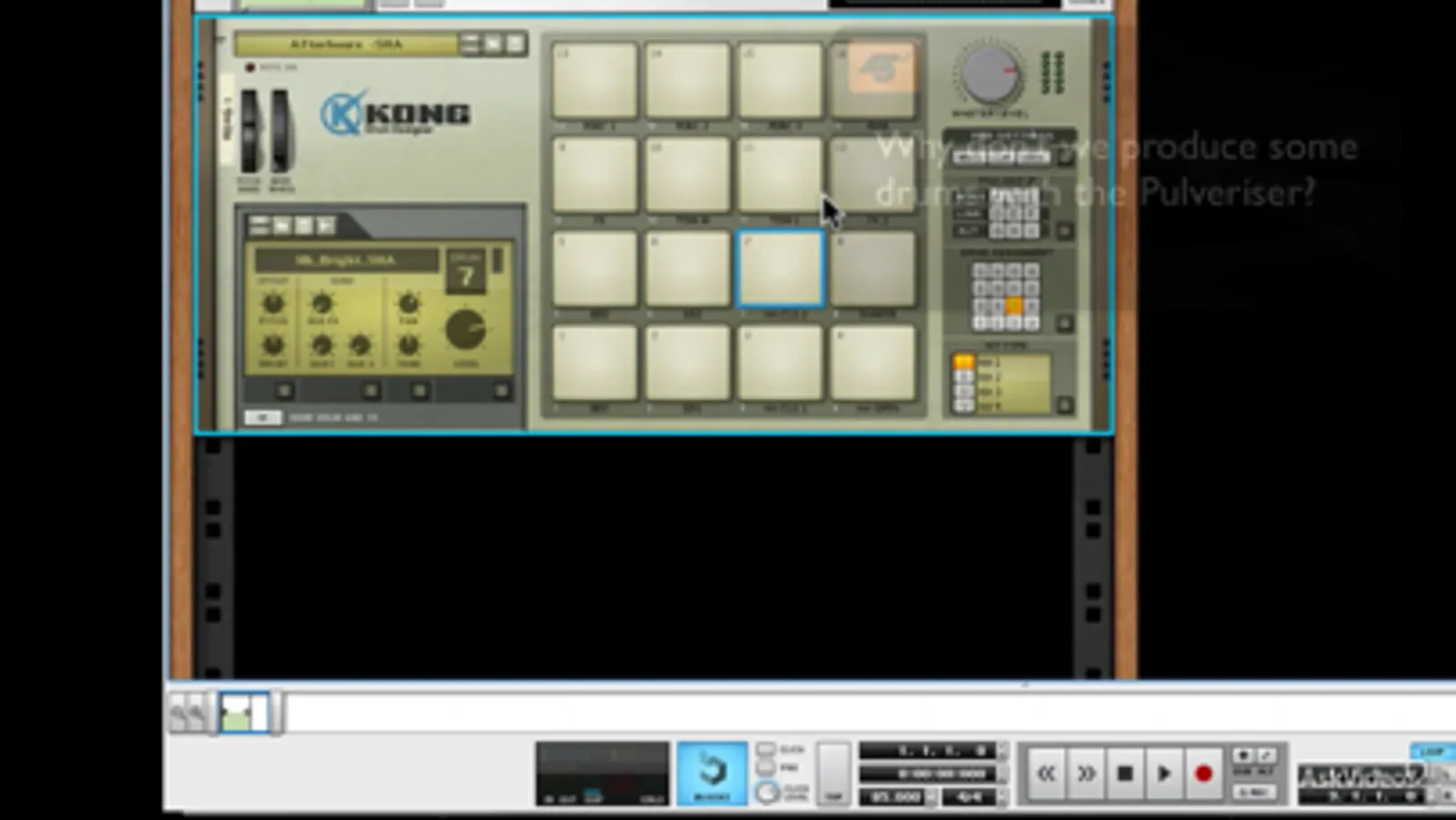
Task: Trigger Kong pad 11
Action: pos(780,174)
